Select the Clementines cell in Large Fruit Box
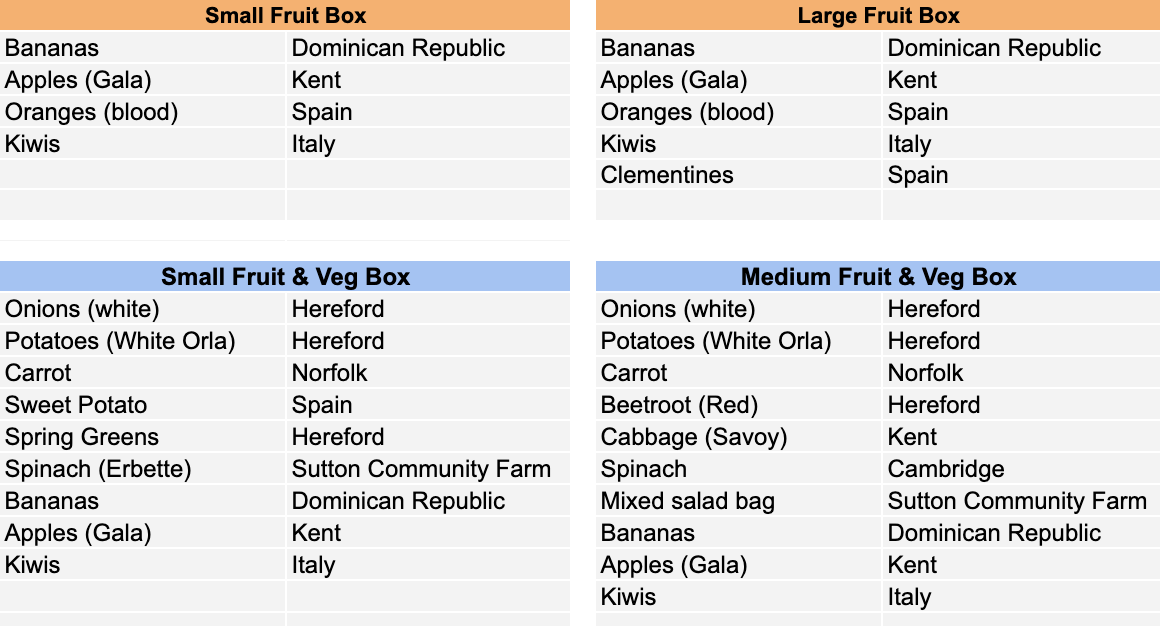The width and height of the screenshot is (1164, 626). (738, 175)
